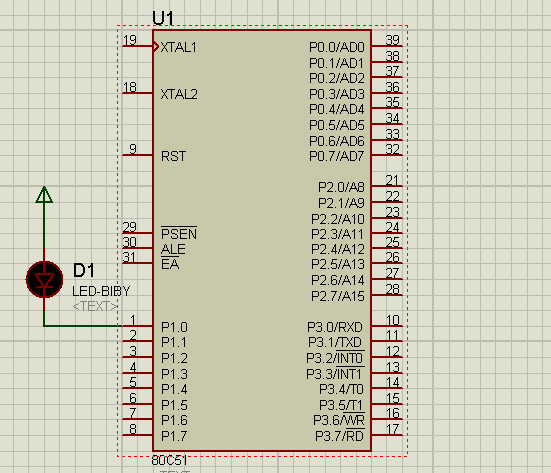Click the P1.1 pin label
The height and width of the screenshot is (473, 551).
point(174,342)
